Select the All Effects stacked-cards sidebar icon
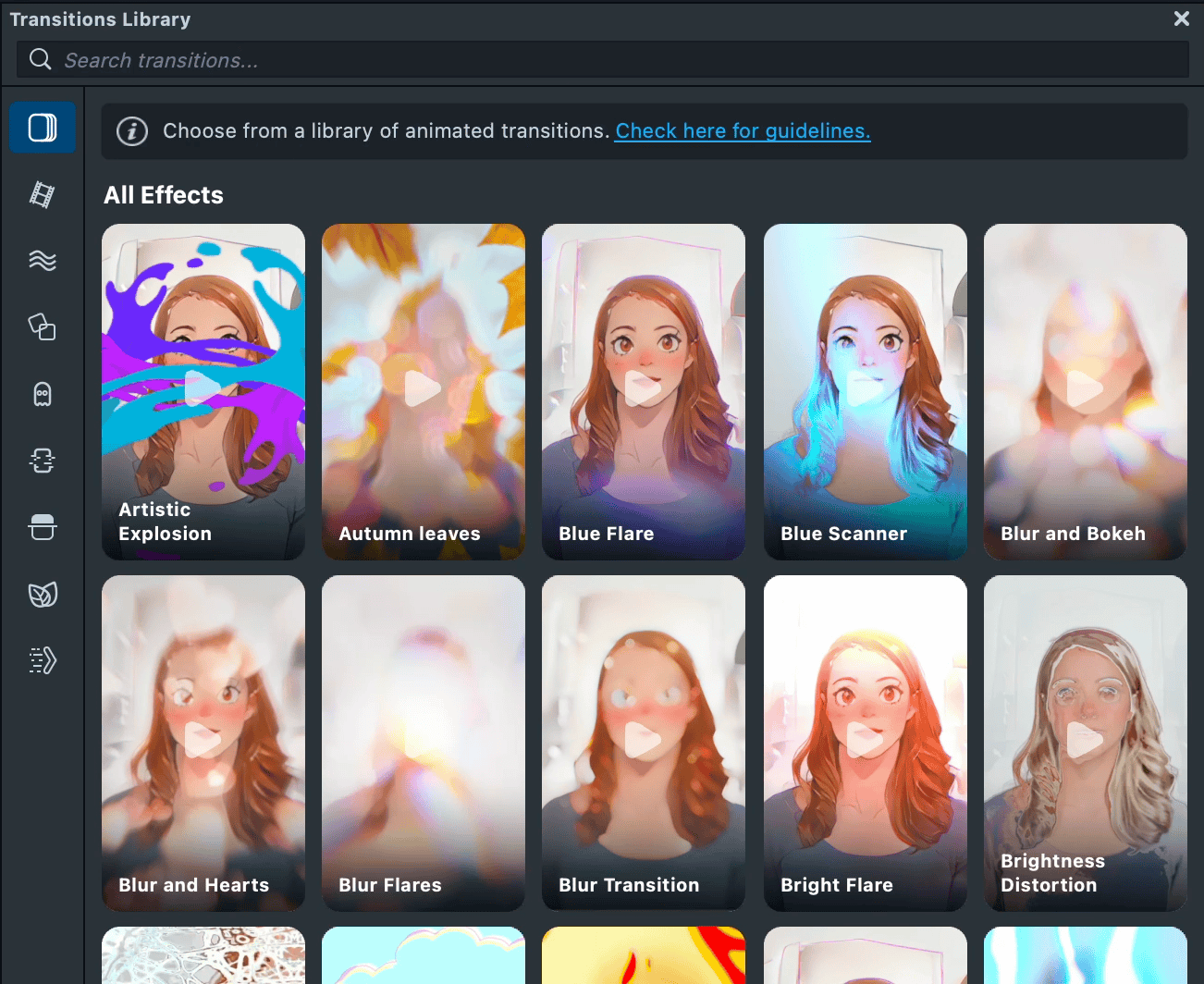 43,128
